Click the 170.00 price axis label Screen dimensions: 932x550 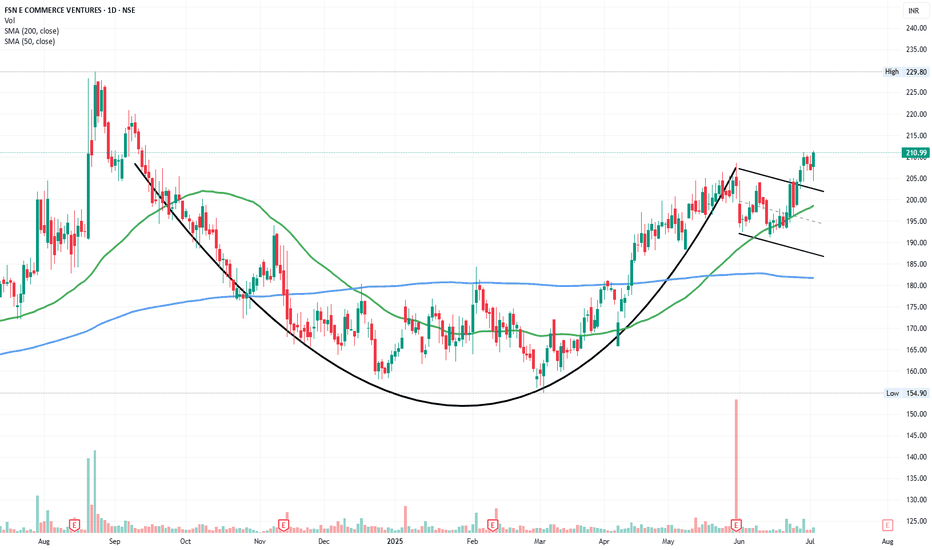(916, 328)
